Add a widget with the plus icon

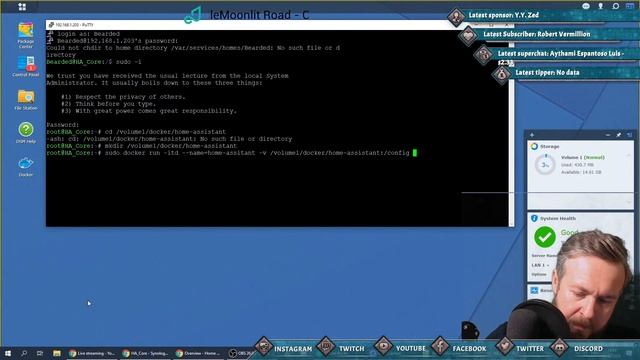click(x=532, y=135)
